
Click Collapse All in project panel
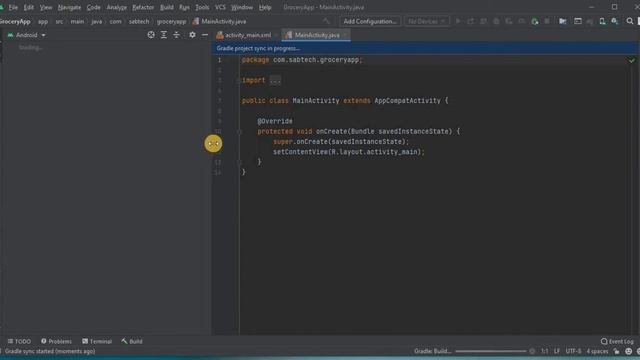point(176,35)
